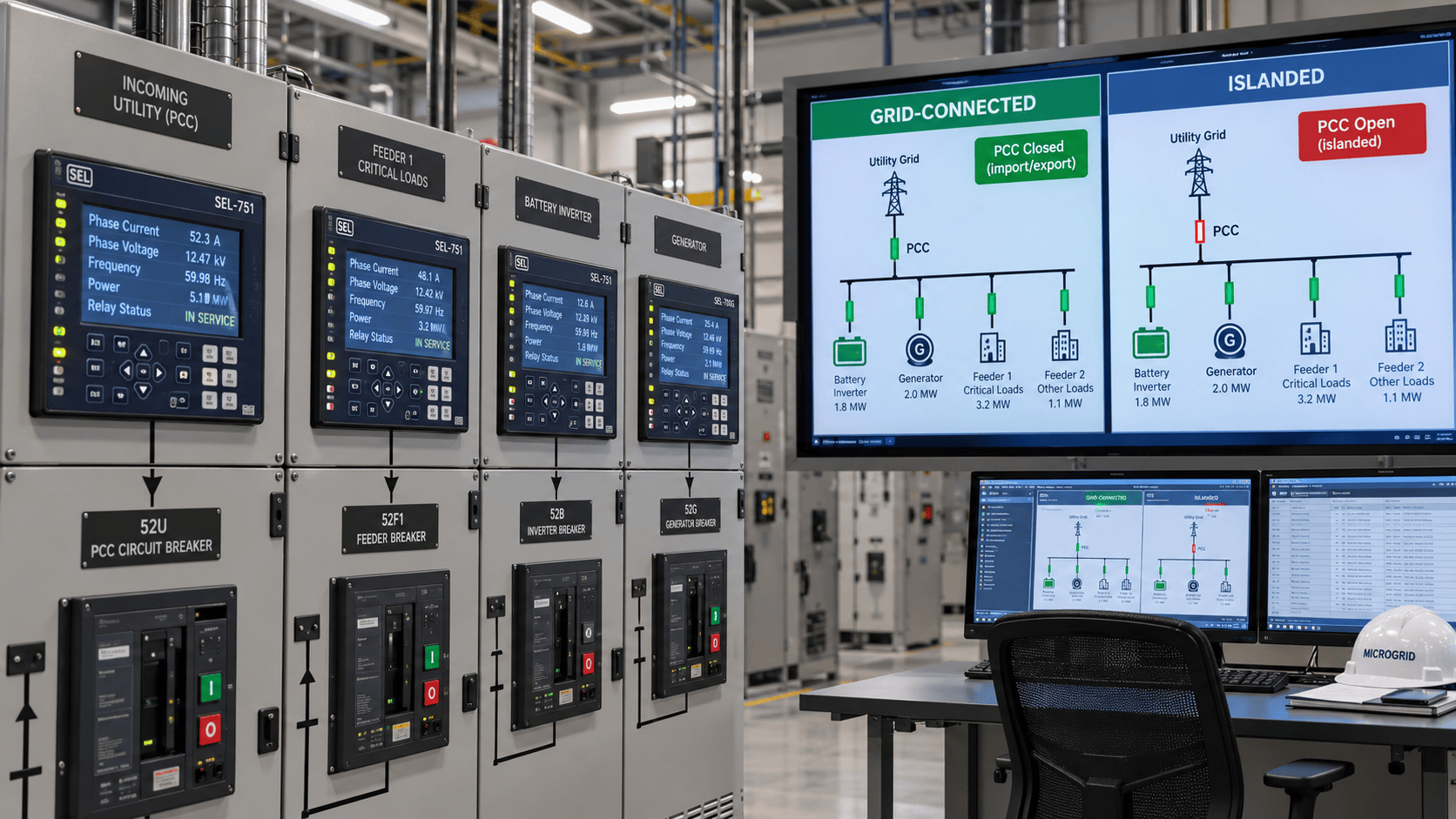Click the Feeder 2 Other Loads building in the Grid-Connected panel
The width and height of the screenshot is (1456, 819).
coord(1064,346)
